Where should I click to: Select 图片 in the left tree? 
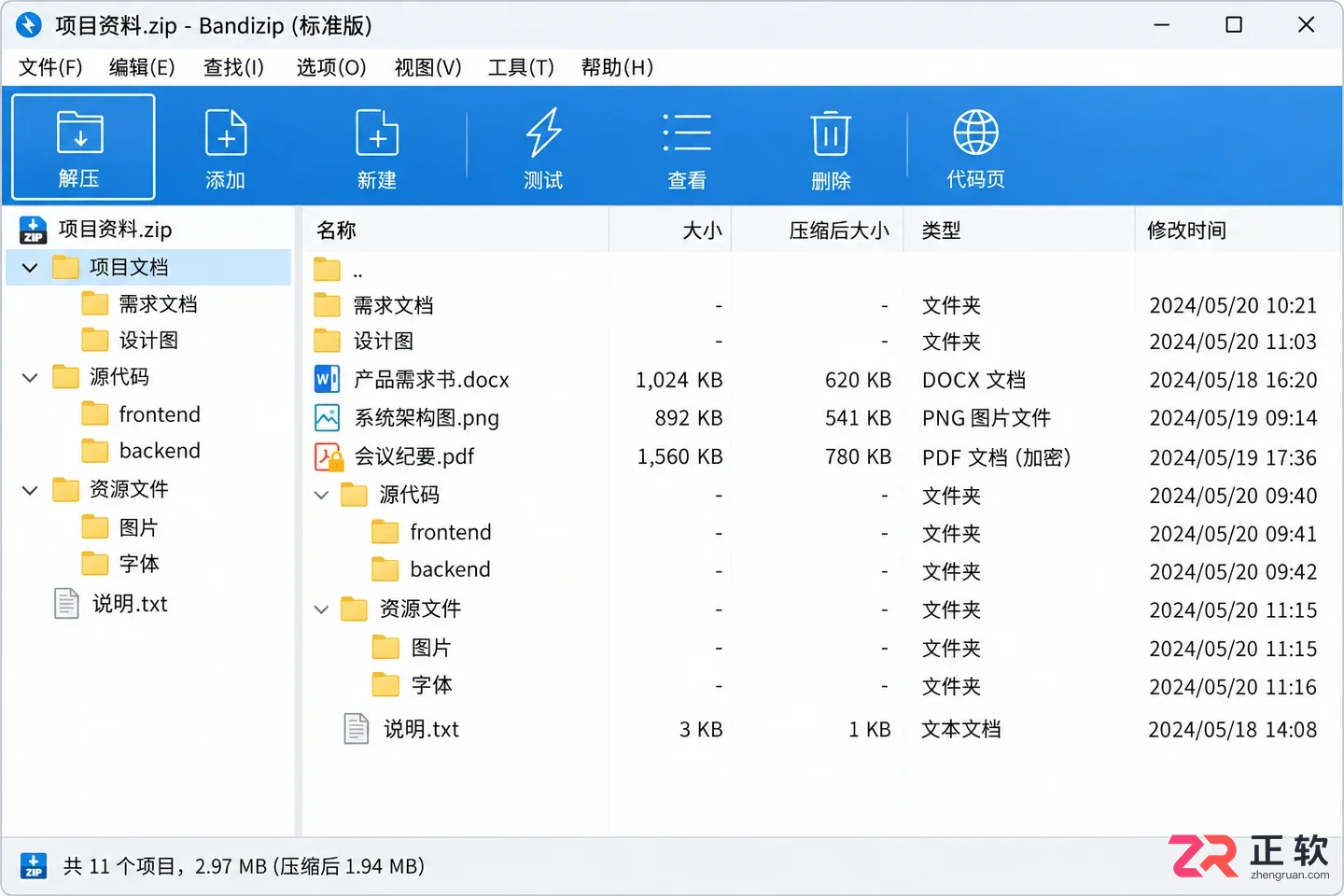pos(138,527)
